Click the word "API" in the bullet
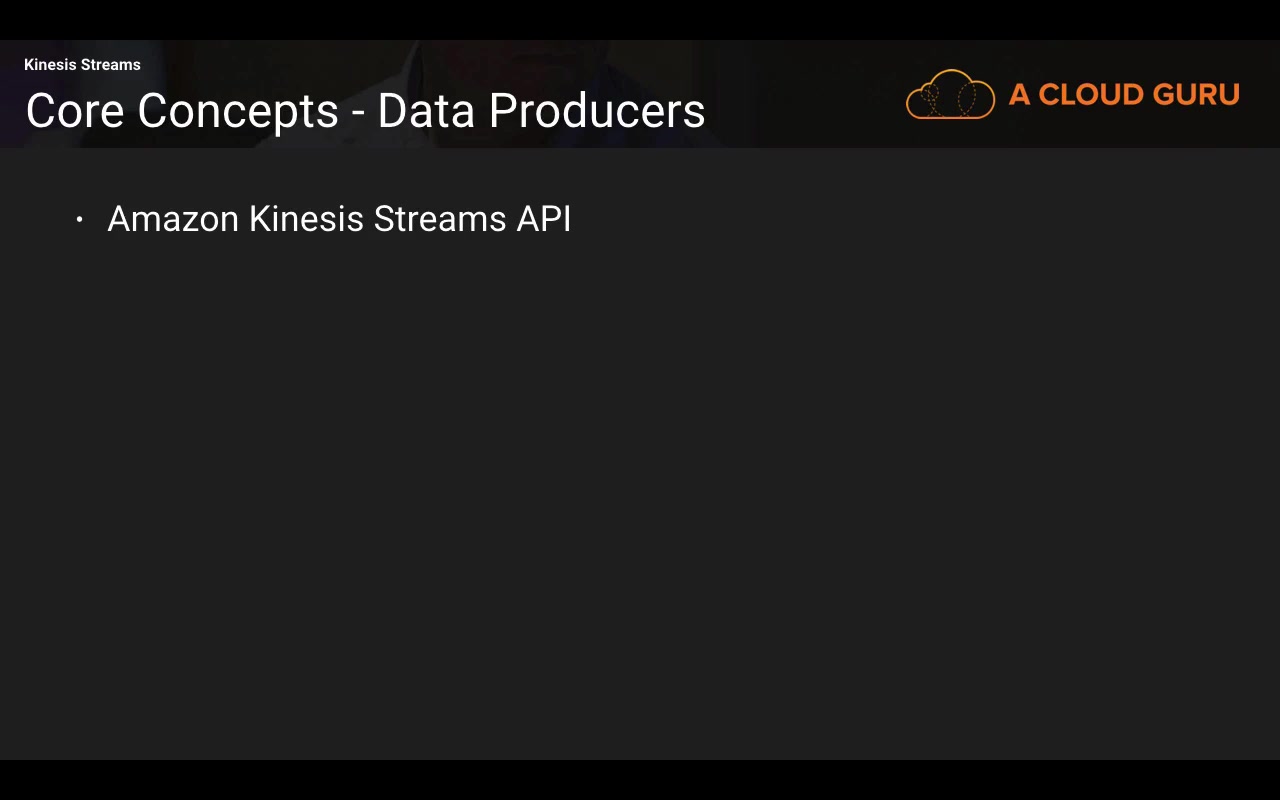This screenshot has height=800, width=1280. 544,219
